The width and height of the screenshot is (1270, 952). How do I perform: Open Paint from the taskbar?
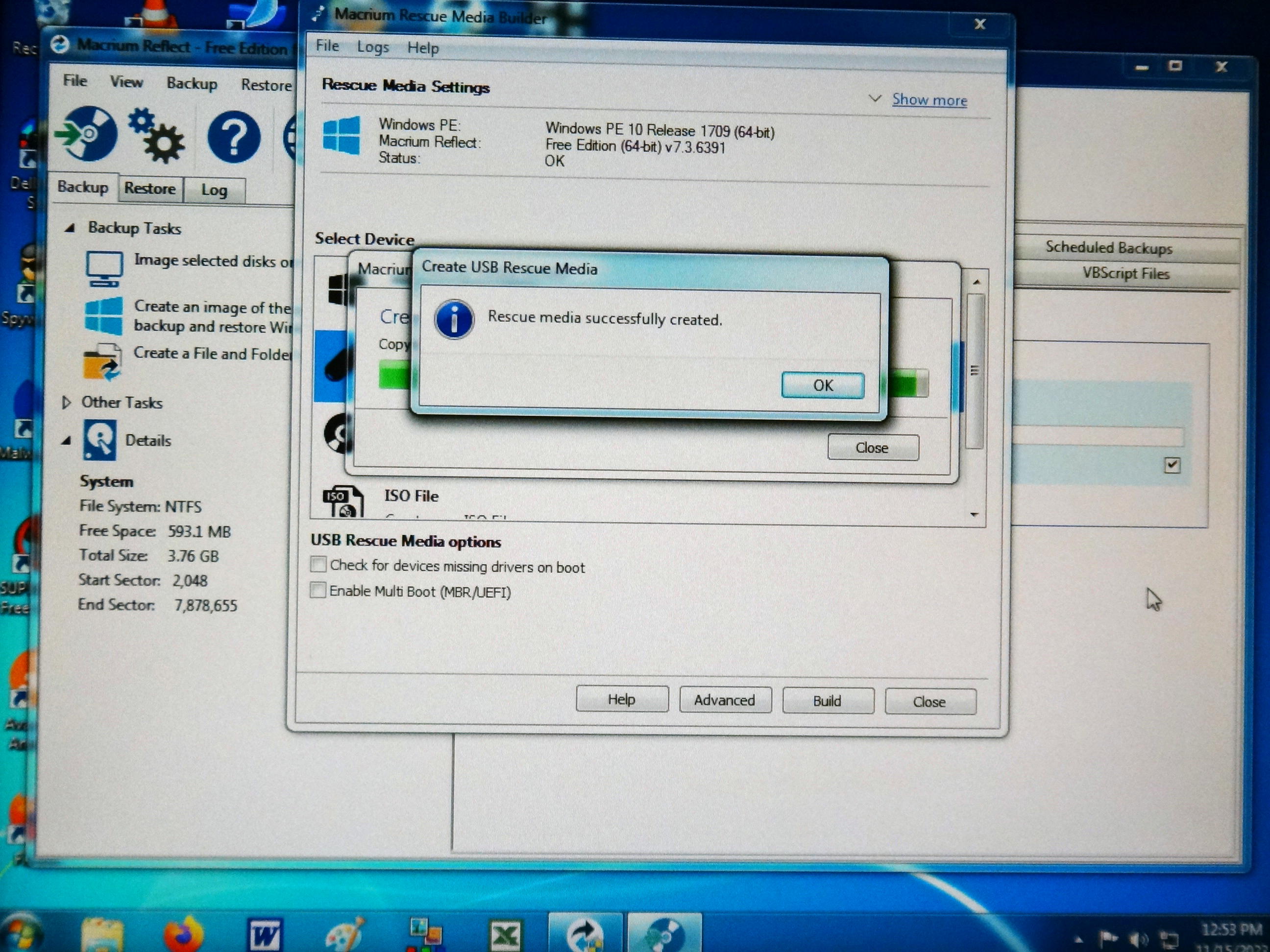click(x=343, y=934)
